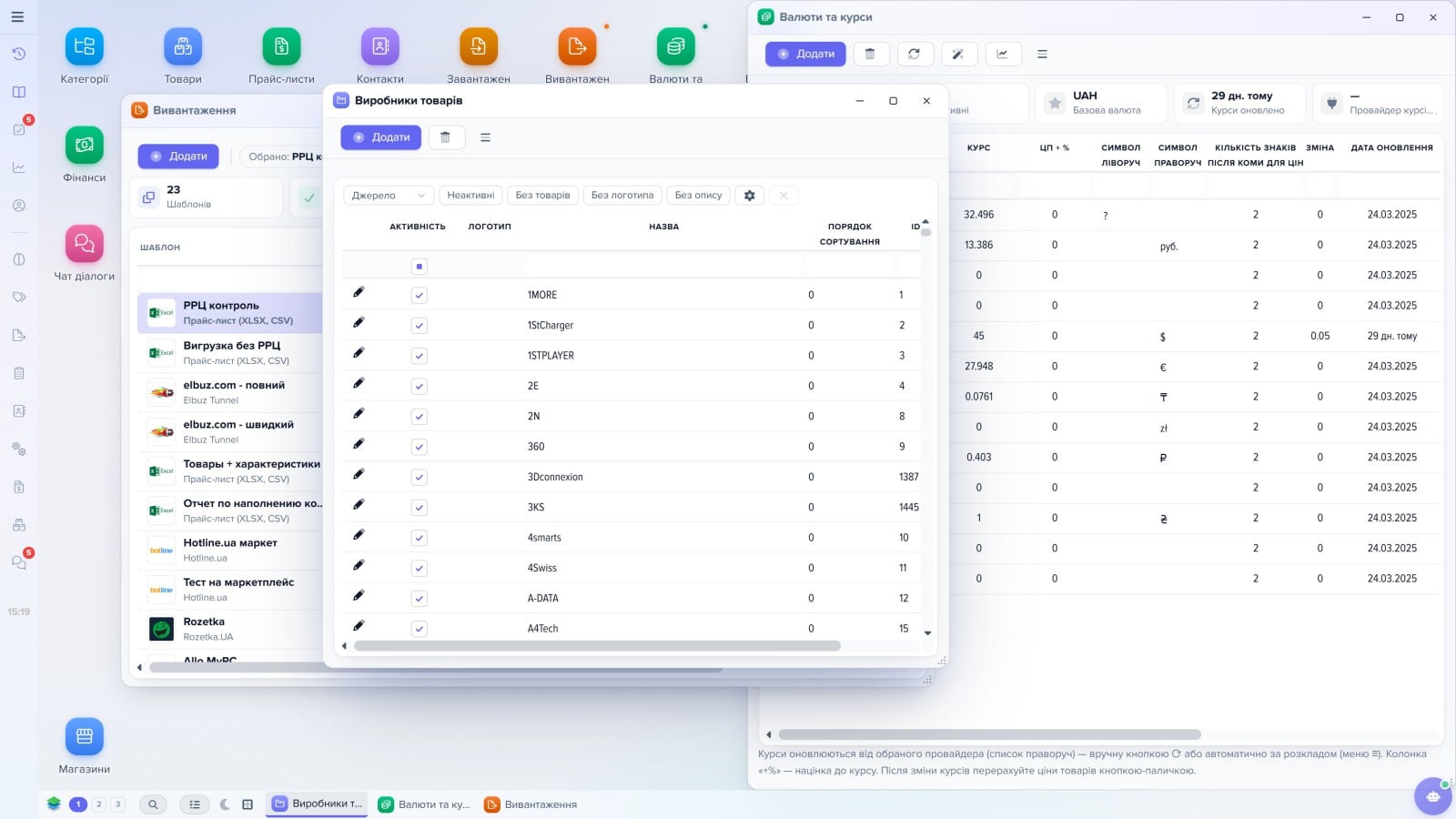
Task: Expand the Джерело dropdown filter
Action: coord(389,195)
